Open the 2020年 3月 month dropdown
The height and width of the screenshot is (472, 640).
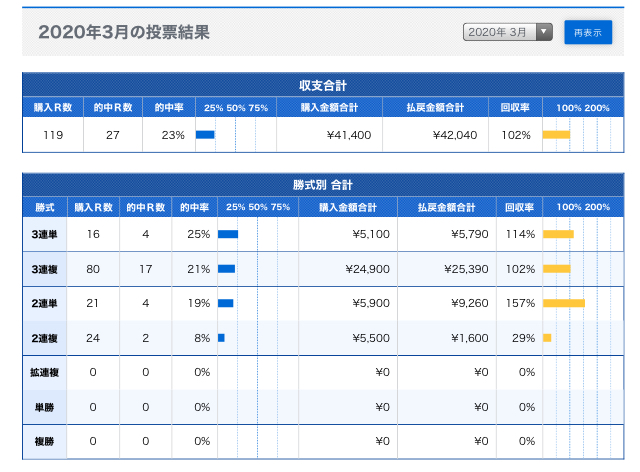point(507,32)
